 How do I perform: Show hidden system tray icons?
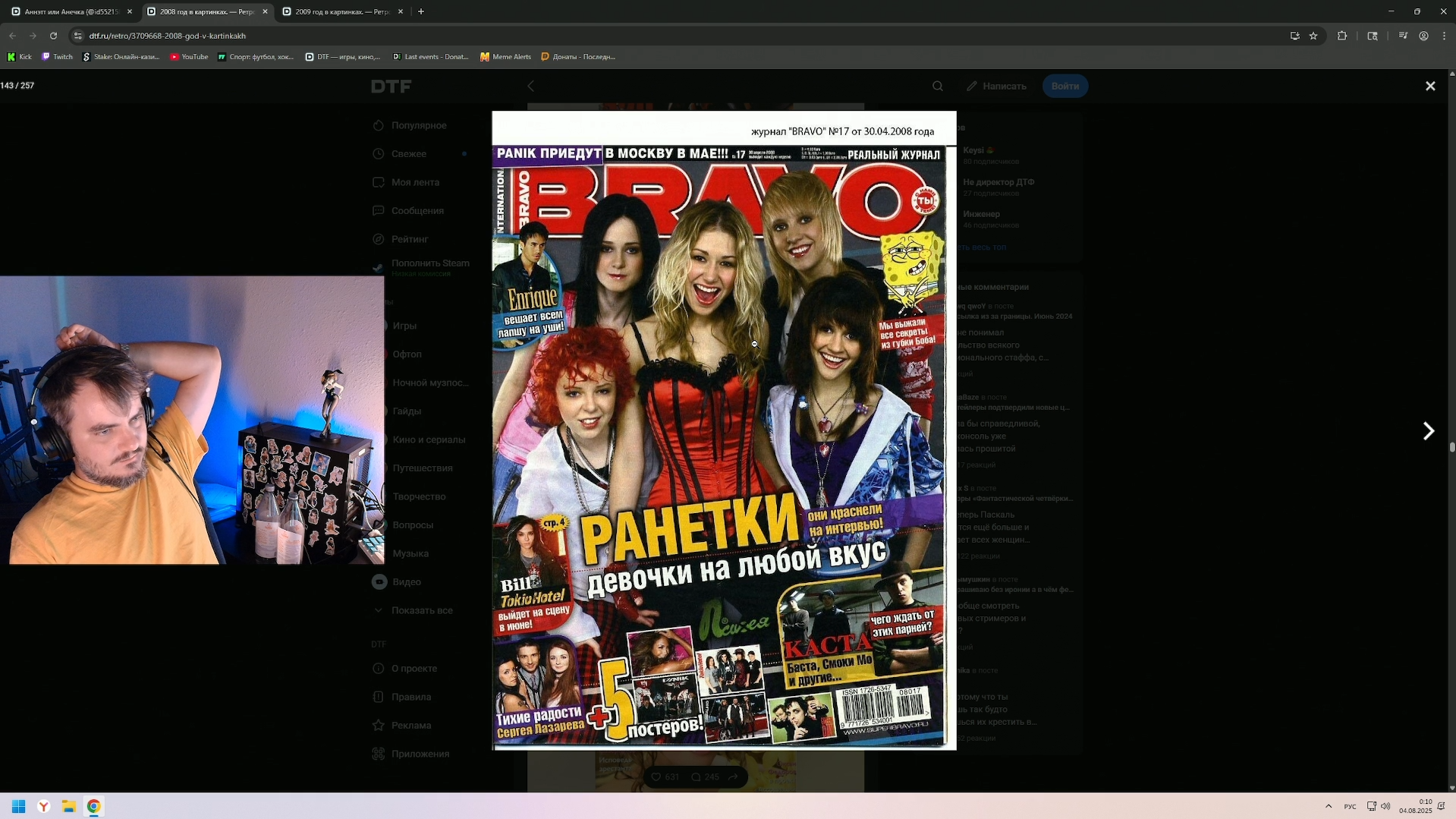pyautogui.click(x=1329, y=806)
